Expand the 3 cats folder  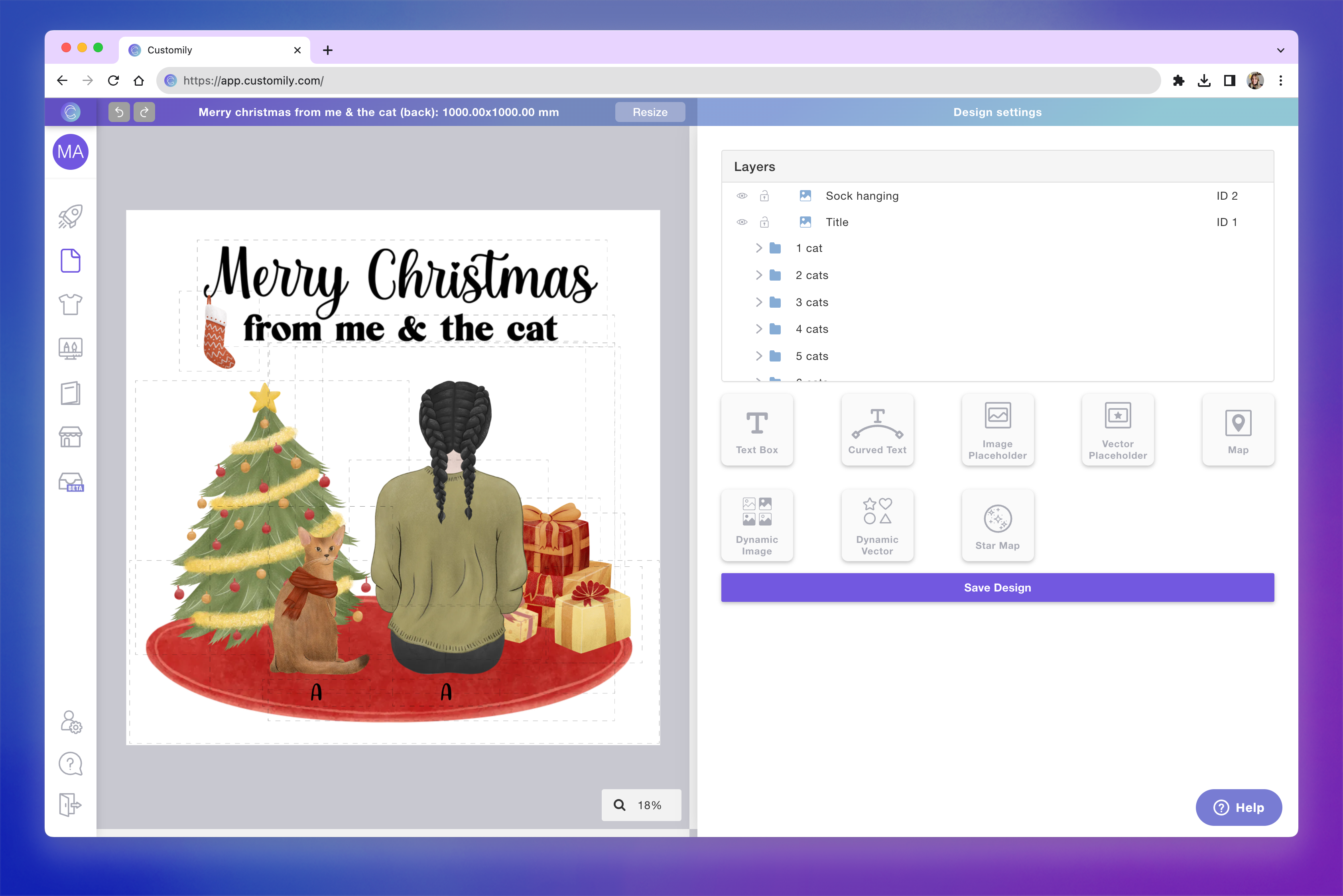(759, 302)
